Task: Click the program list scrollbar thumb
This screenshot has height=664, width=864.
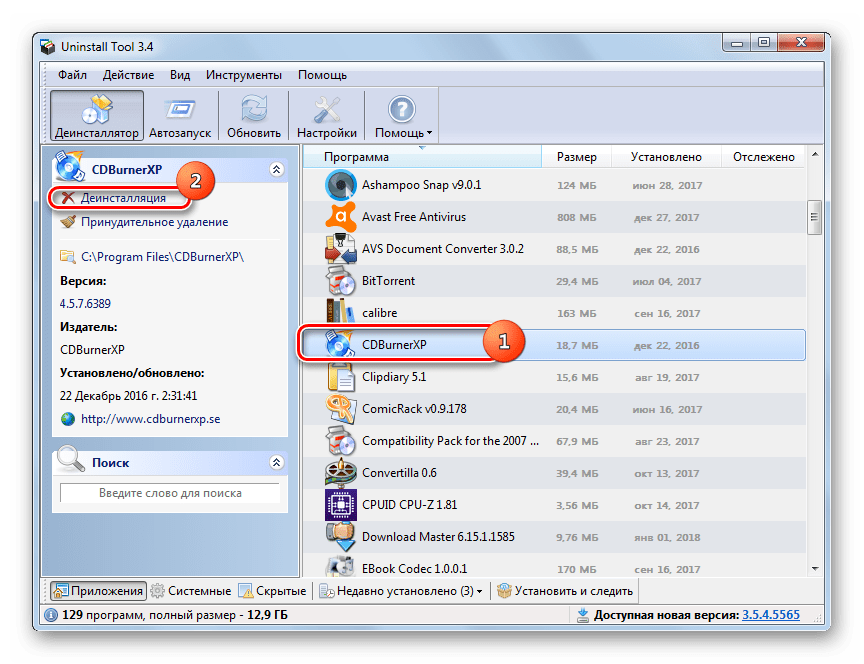Action: coord(814,217)
